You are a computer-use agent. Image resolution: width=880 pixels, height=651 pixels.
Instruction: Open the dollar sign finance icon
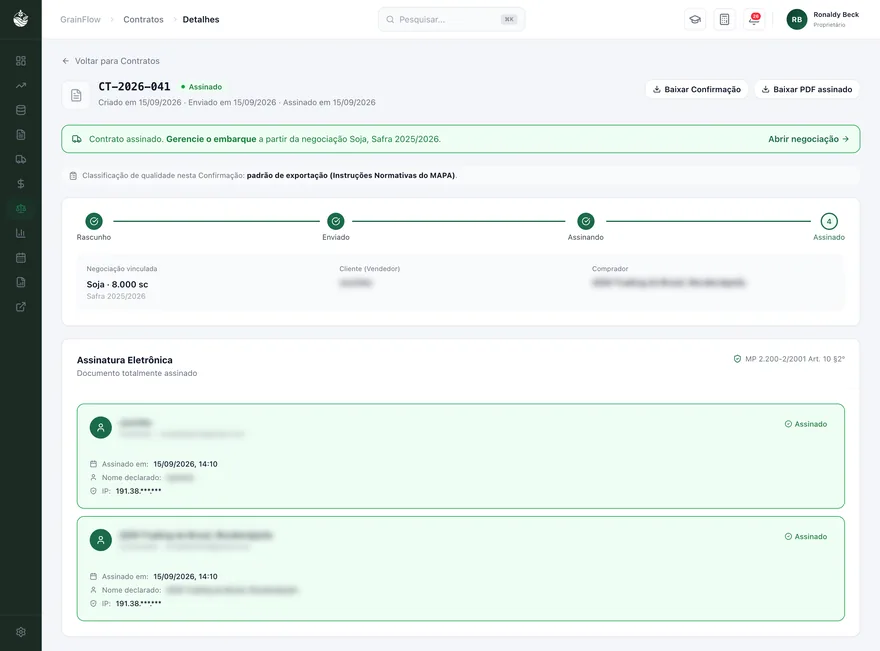(21, 184)
